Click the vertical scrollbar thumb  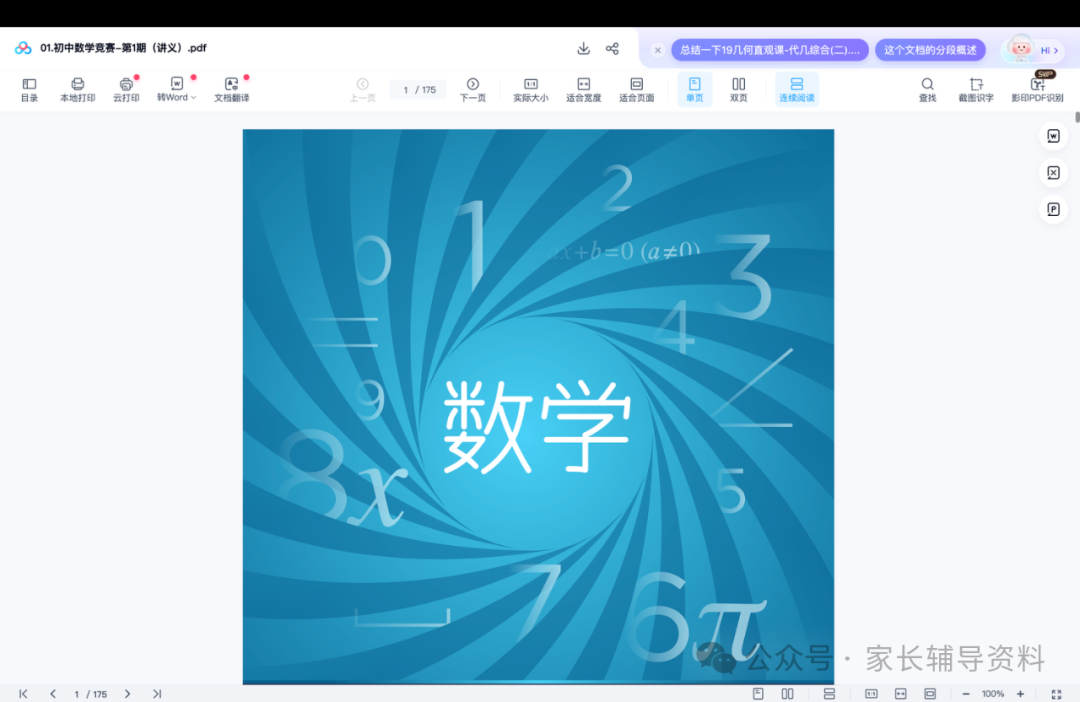click(x=1077, y=117)
